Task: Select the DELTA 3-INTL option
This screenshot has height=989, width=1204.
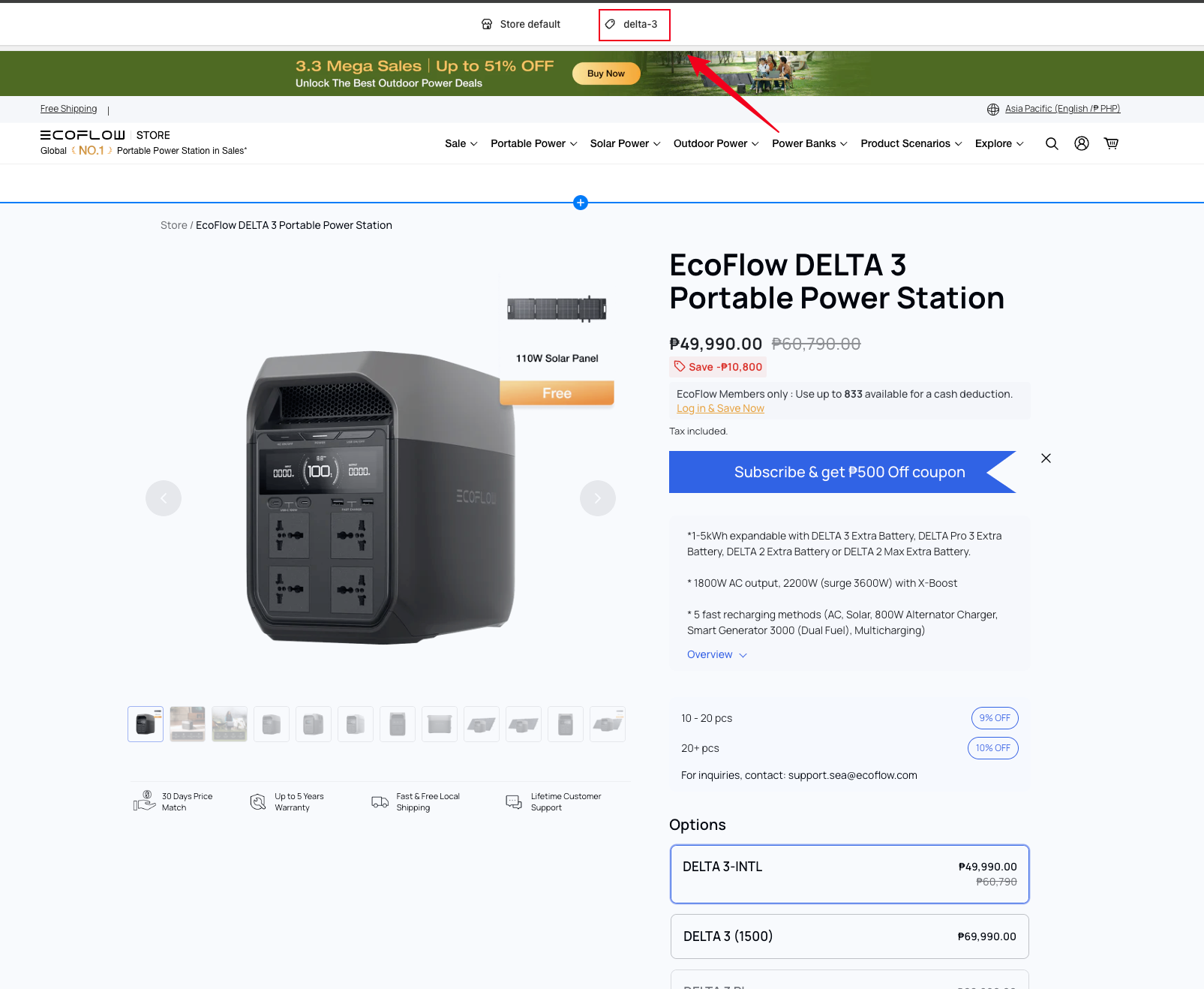Action: [849, 874]
